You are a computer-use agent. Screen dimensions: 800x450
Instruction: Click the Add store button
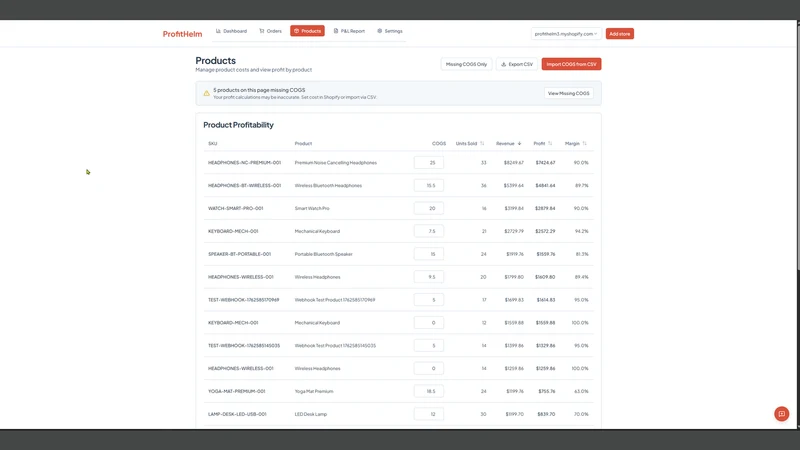coord(619,34)
